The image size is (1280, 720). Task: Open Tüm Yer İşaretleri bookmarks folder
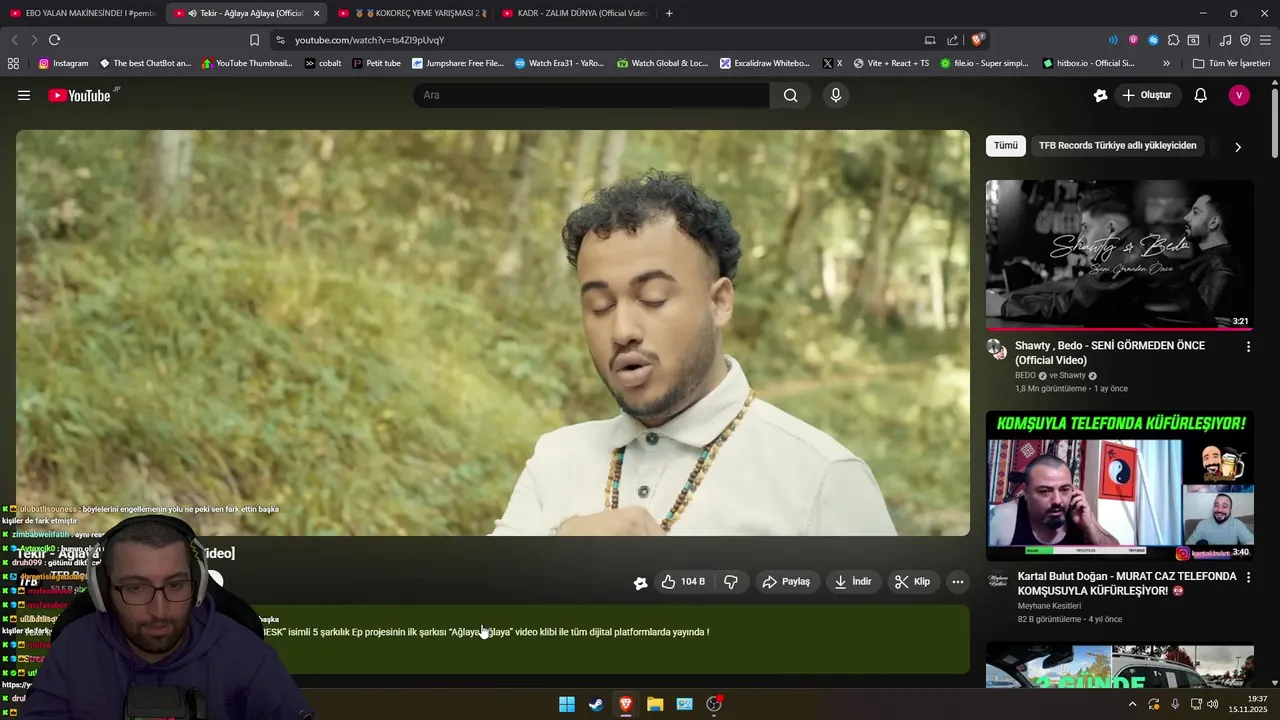1231,63
